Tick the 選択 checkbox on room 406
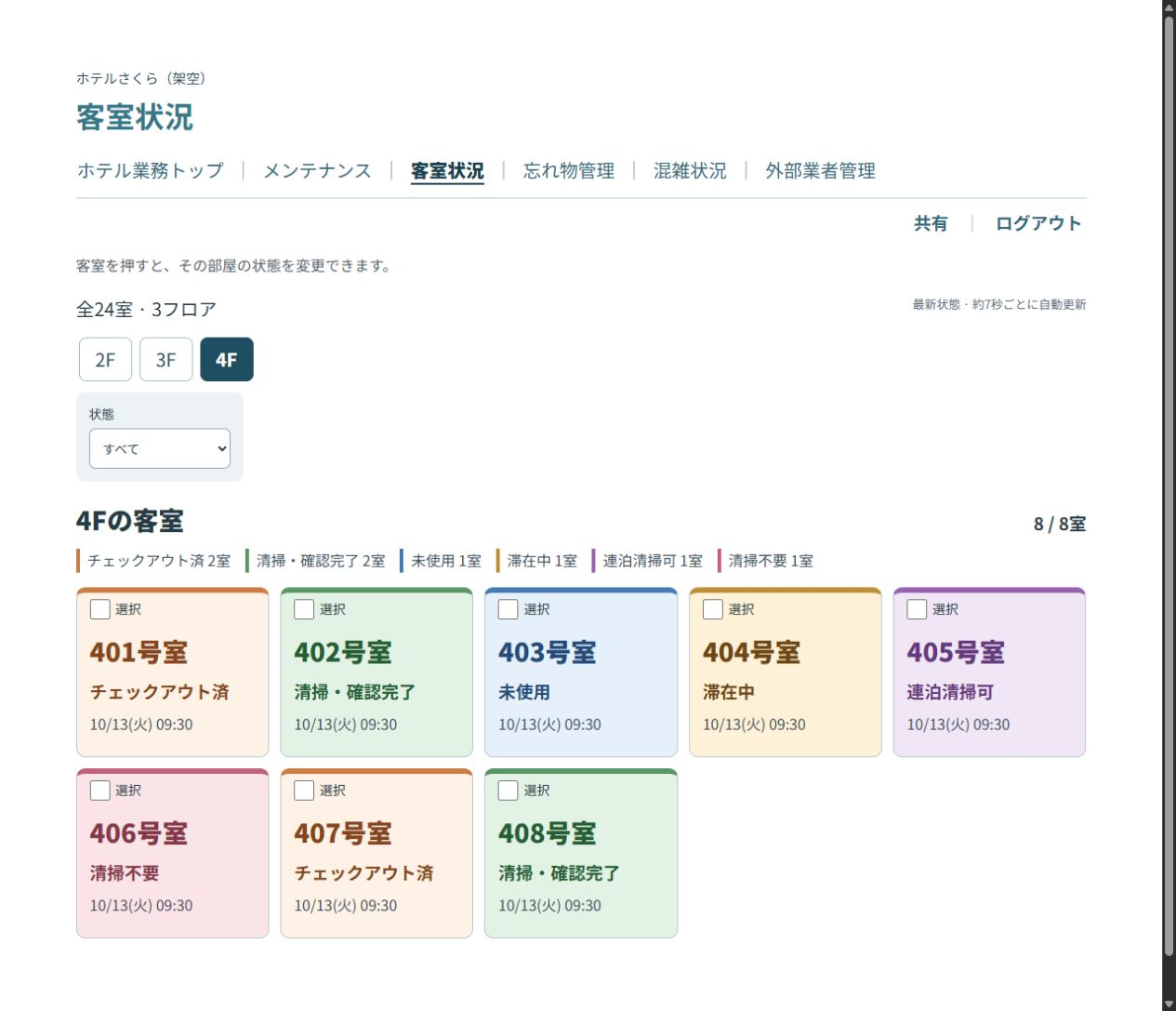Image resolution: width=1176 pixels, height=1011 pixels. tap(99, 791)
